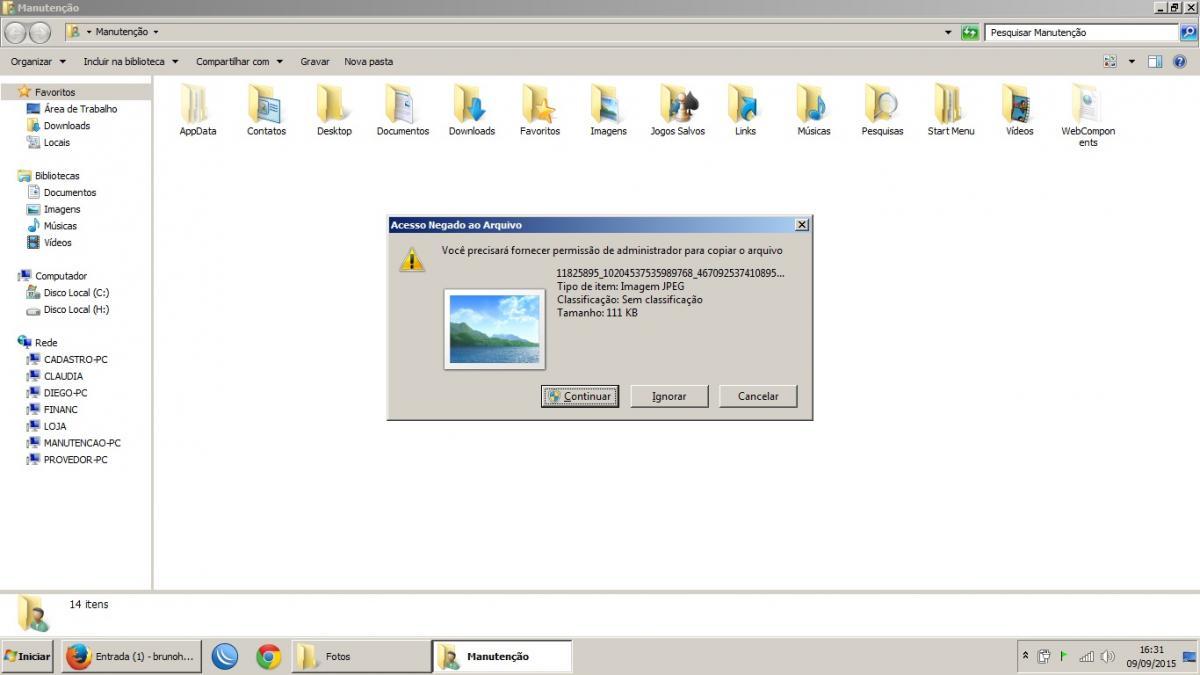The image size is (1200, 675).
Task: Open the Organizar dropdown menu
Action: point(38,61)
